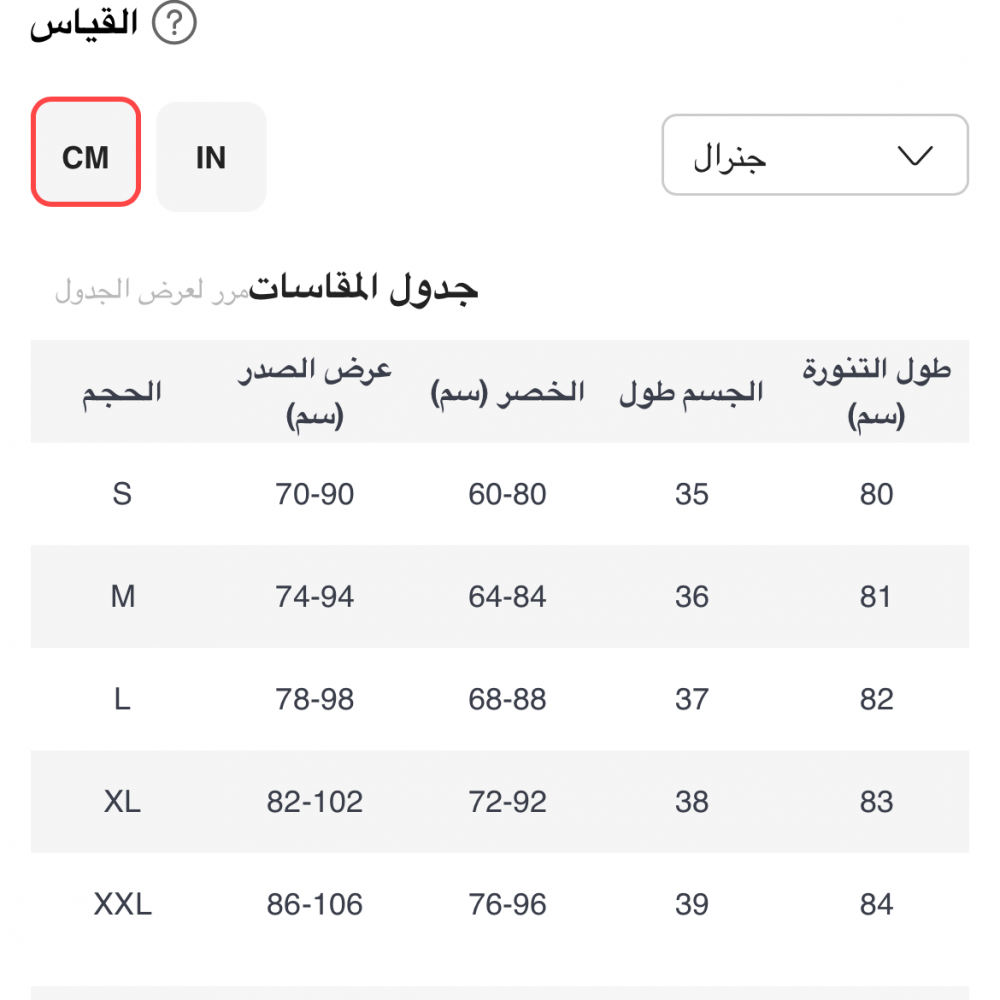Open the جنرال size type dropdown
The image size is (1000, 1000).
pos(814,155)
